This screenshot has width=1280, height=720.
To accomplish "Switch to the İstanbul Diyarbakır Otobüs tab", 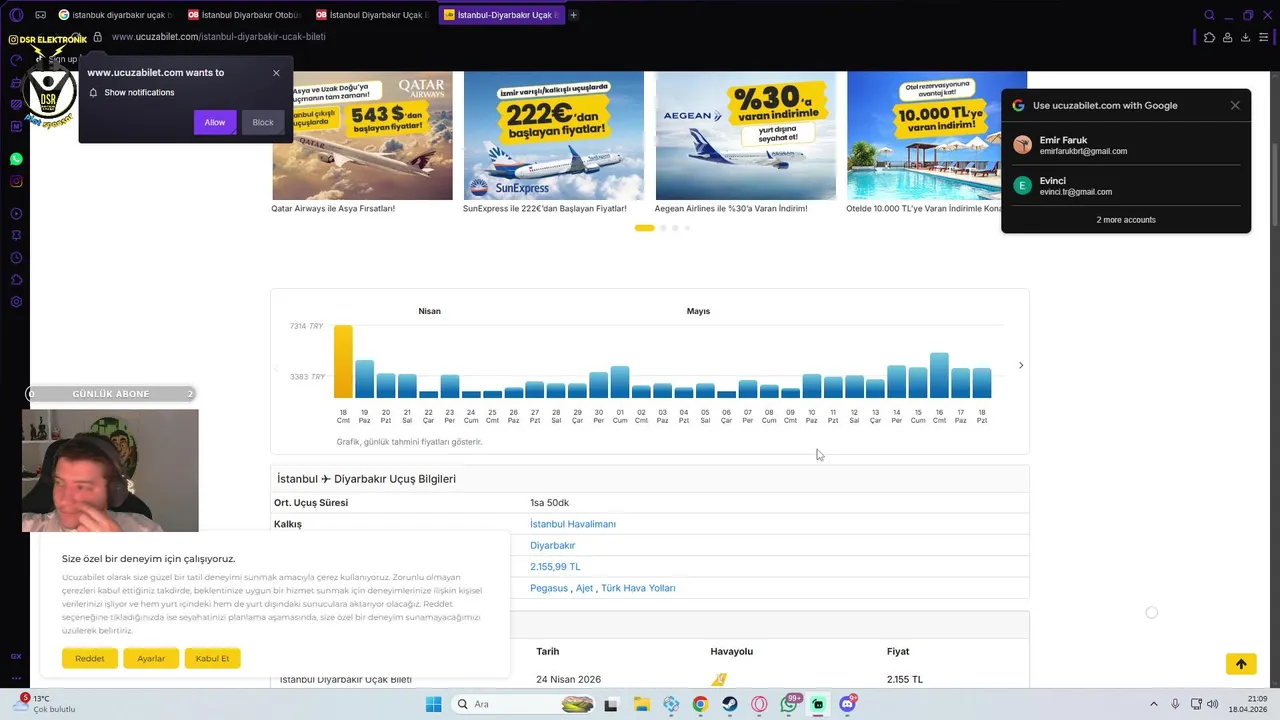I will click(x=245, y=15).
